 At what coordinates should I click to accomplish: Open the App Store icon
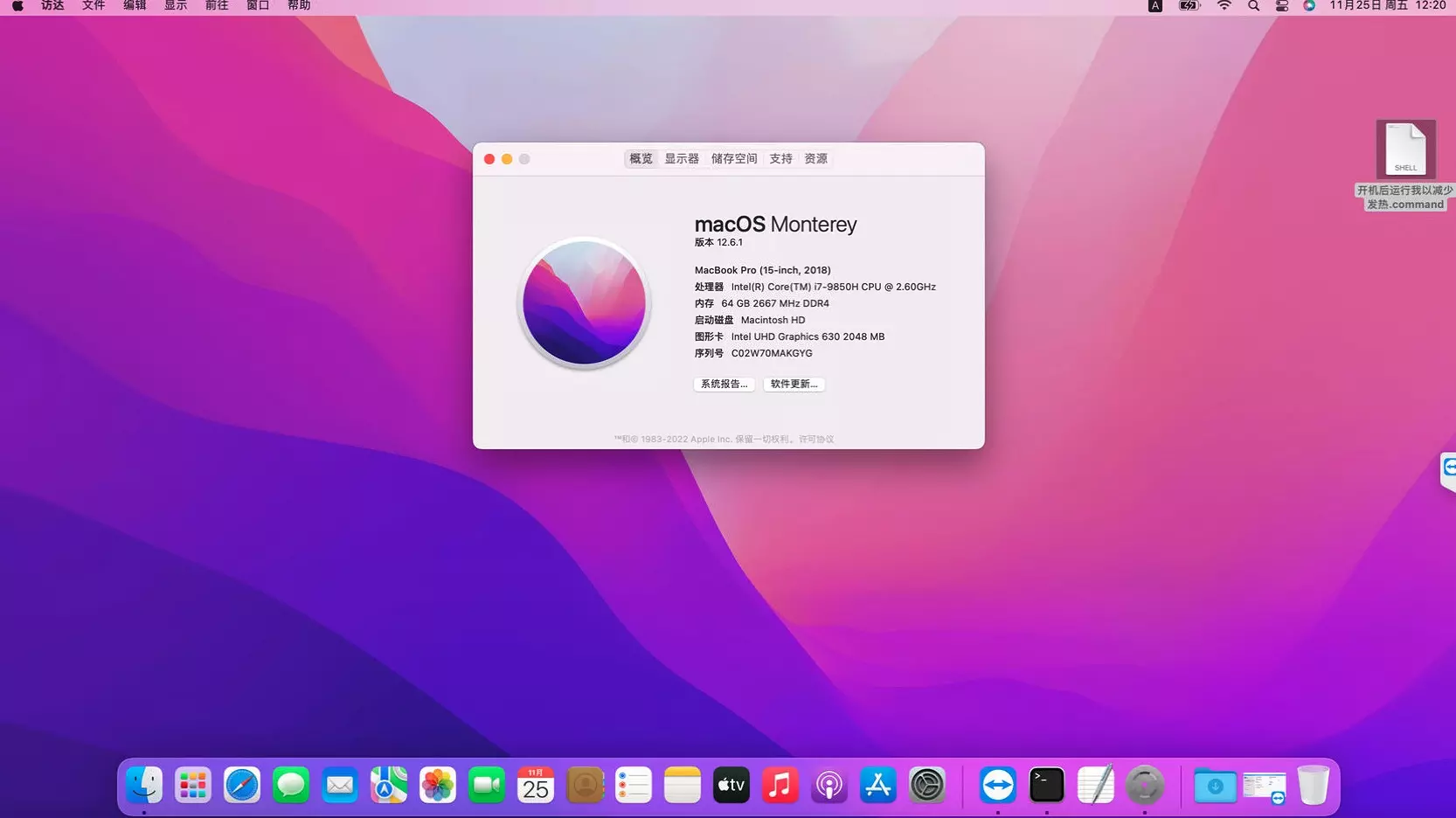tap(878, 785)
